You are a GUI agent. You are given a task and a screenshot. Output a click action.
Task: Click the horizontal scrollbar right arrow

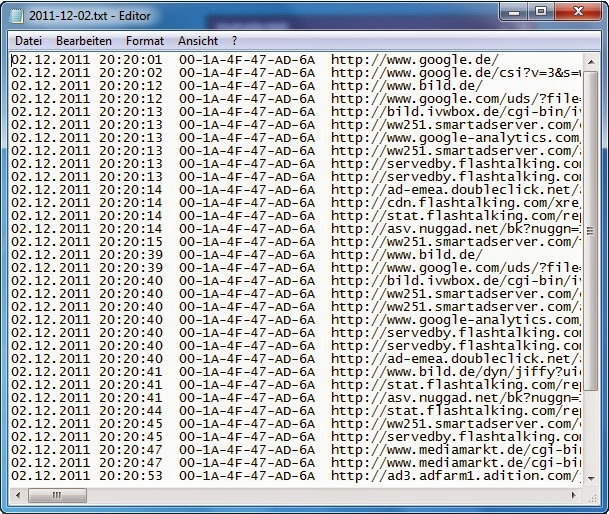574,495
